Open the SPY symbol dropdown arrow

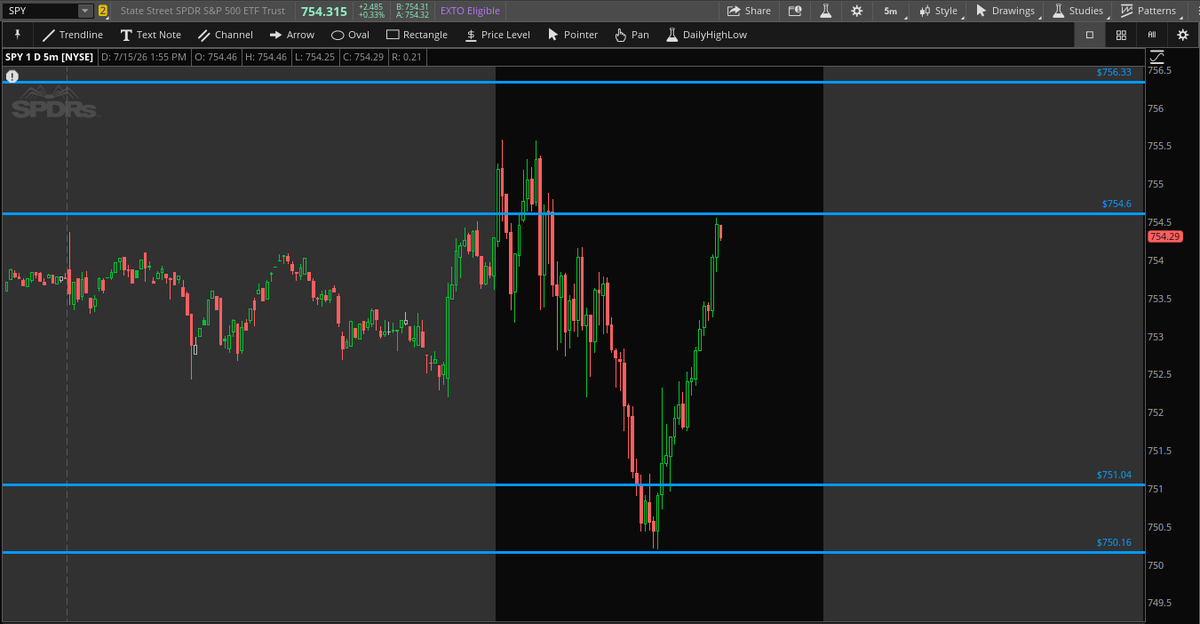click(x=85, y=11)
